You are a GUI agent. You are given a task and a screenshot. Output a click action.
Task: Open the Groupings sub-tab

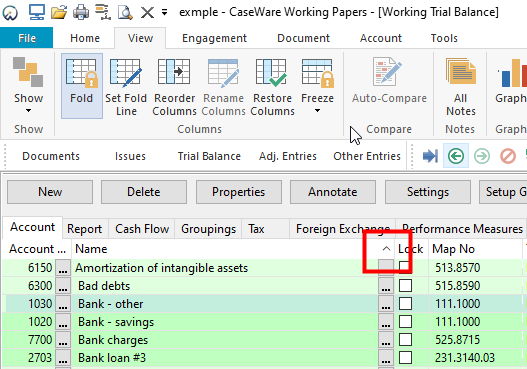click(x=208, y=229)
